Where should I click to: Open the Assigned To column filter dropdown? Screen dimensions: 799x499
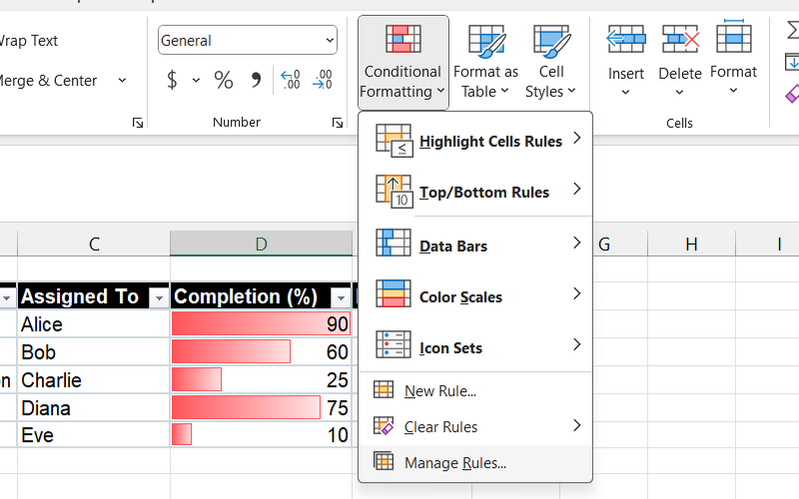tap(158, 298)
